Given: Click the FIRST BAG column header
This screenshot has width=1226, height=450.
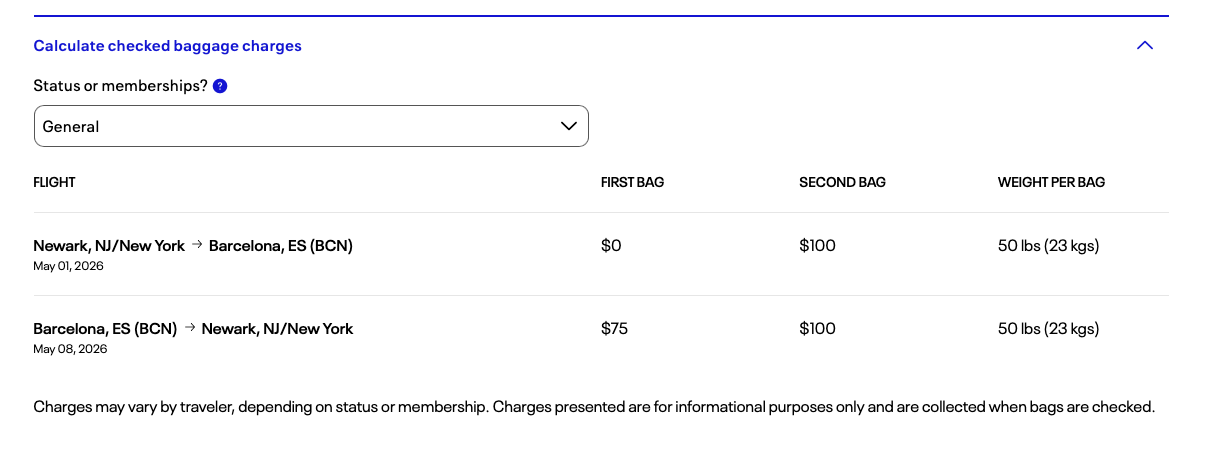Looking at the screenshot, I should [632, 182].
